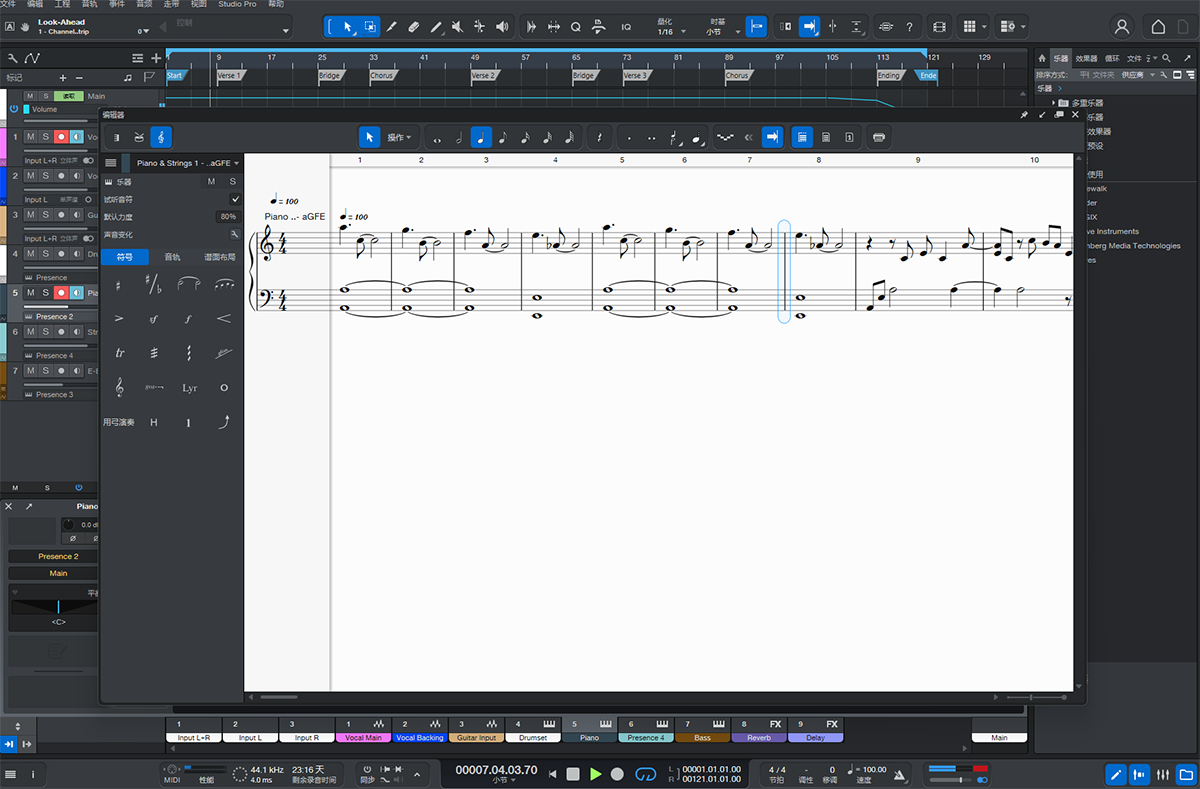
Task: Open Look-Ahead parameter dropdown arrow
Action: pos(148,31)
